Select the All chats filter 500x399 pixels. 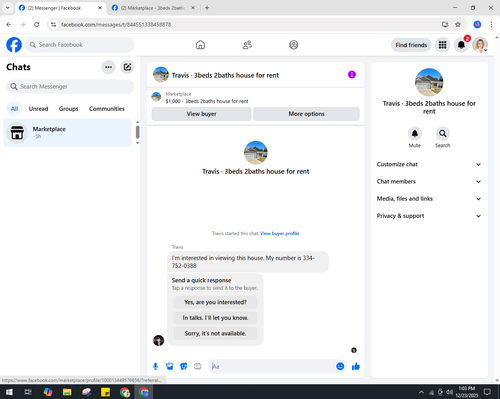point(14,109)
